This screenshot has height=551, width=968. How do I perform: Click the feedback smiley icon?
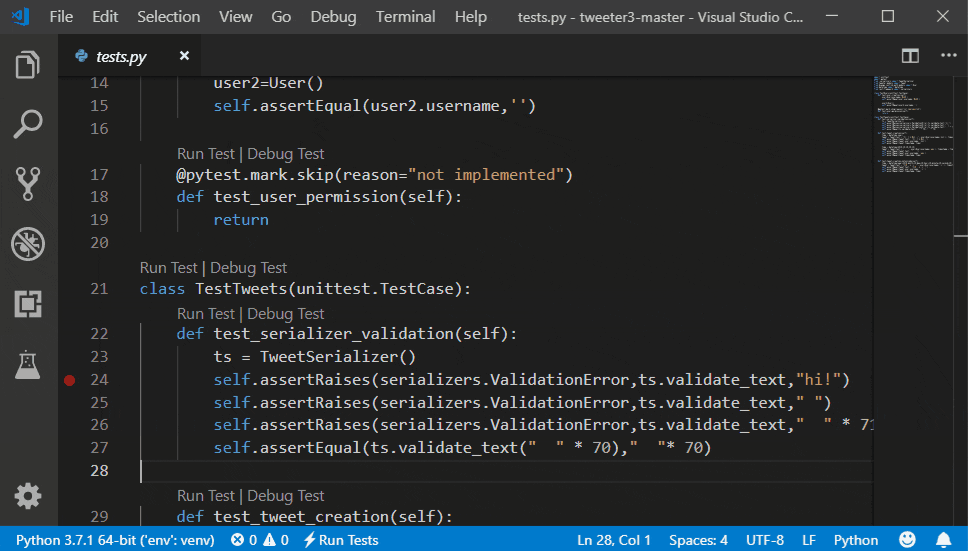tap(908, 540)
